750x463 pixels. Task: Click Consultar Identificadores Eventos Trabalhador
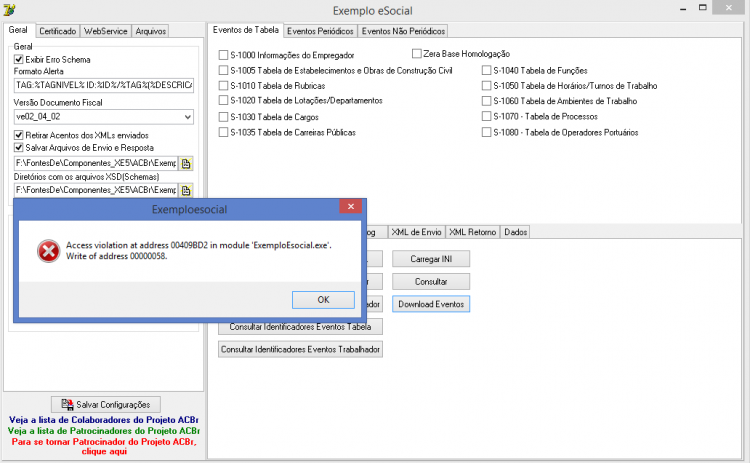pos(300,349)
